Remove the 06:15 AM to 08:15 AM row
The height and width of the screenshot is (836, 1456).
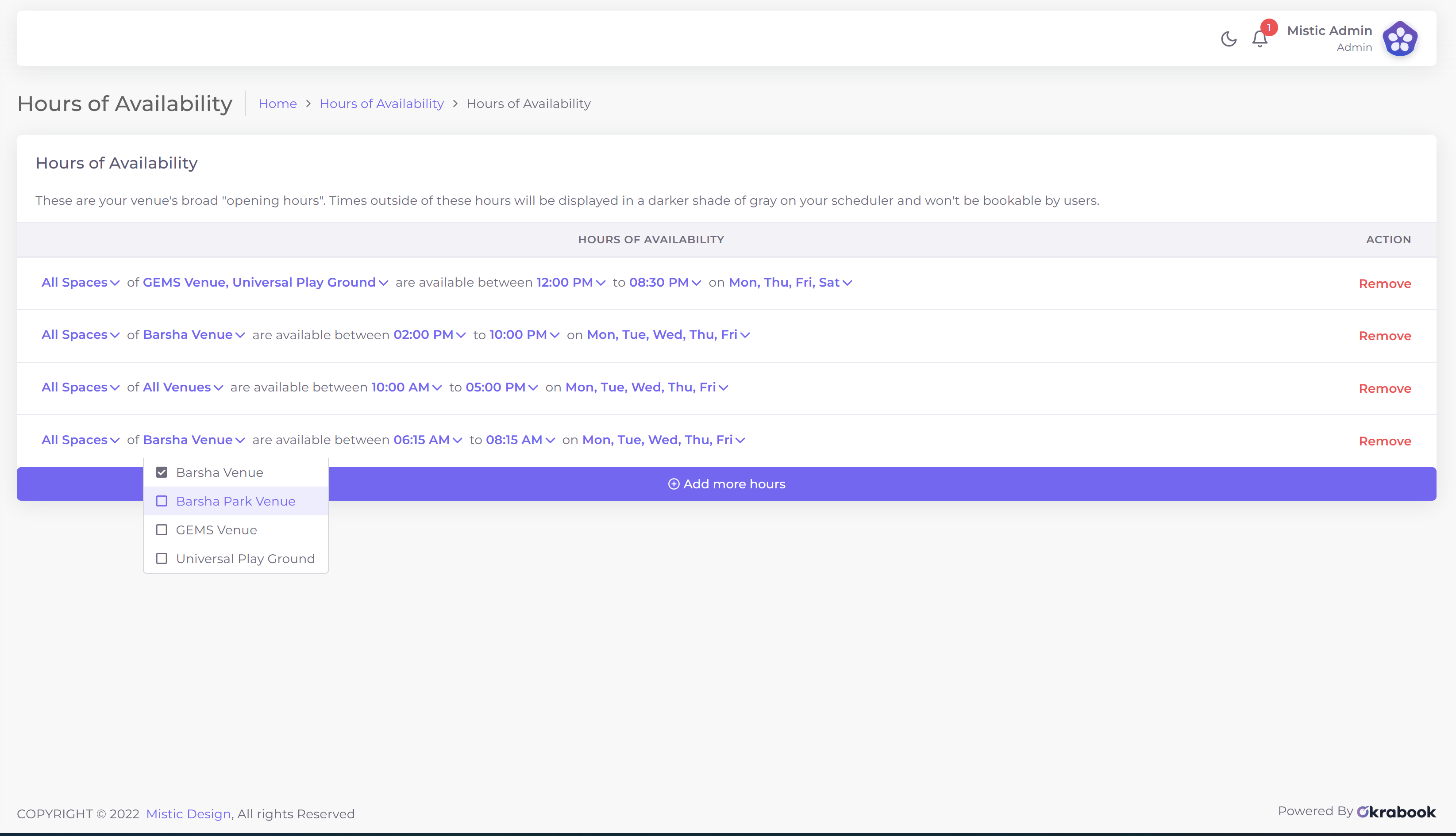coord(1385,441)
